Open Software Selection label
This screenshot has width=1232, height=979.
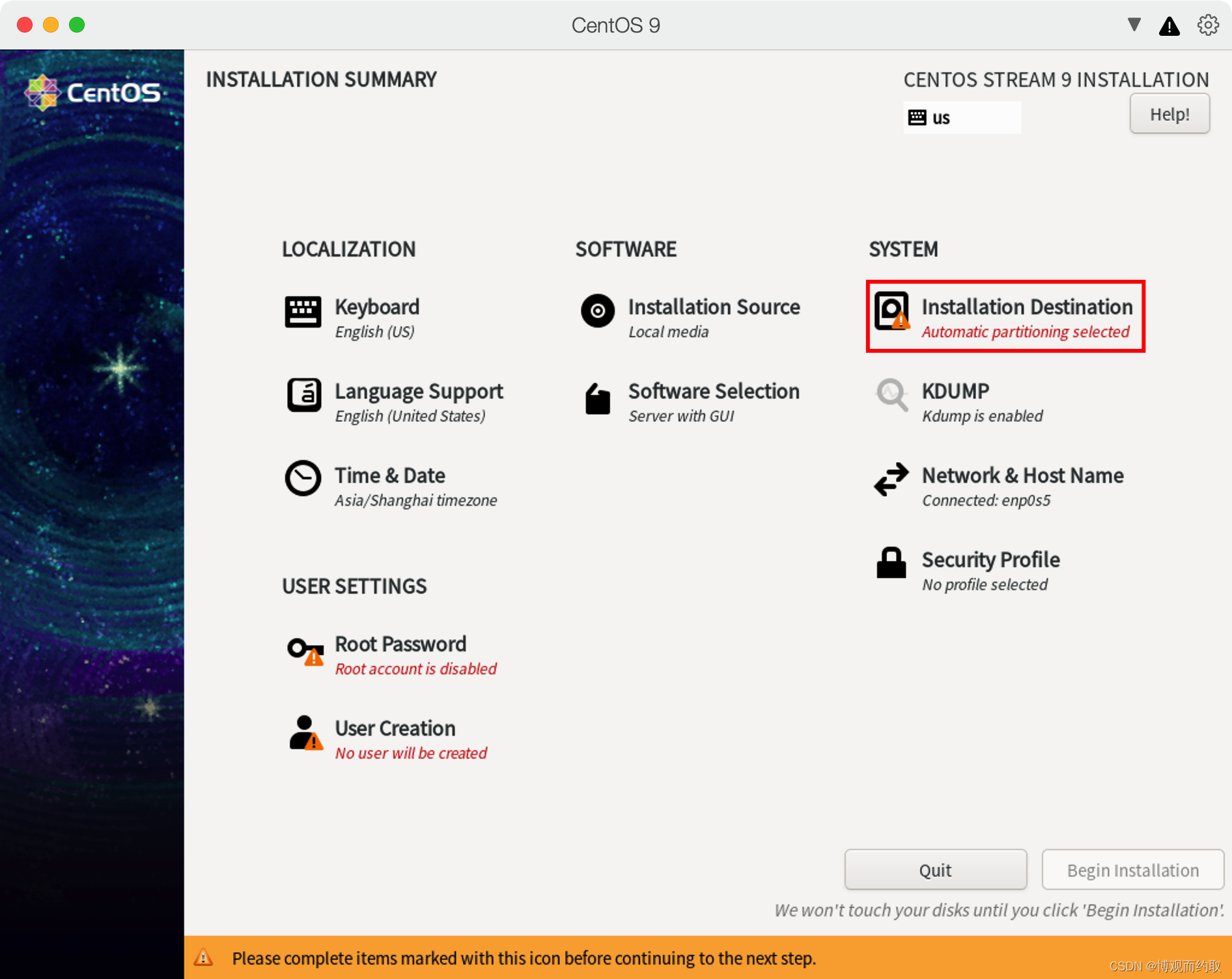coord(714,391)
